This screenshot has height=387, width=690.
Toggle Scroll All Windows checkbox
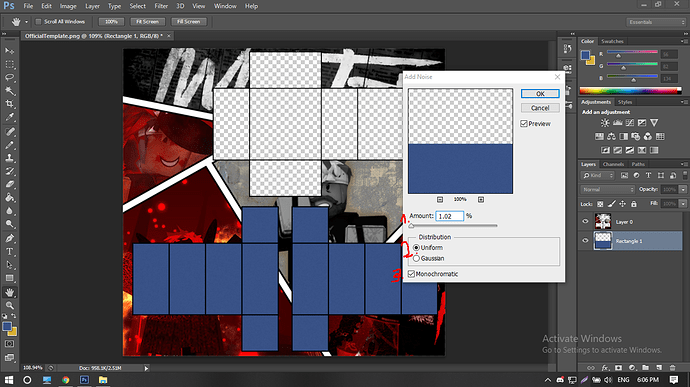tap(38, 22)
